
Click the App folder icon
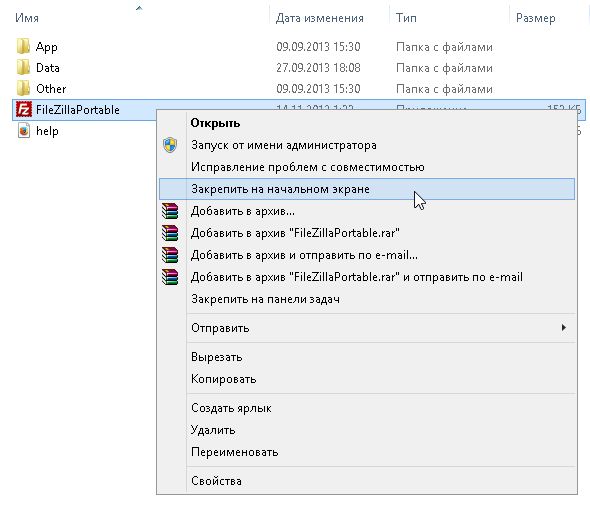coord(23,47)
